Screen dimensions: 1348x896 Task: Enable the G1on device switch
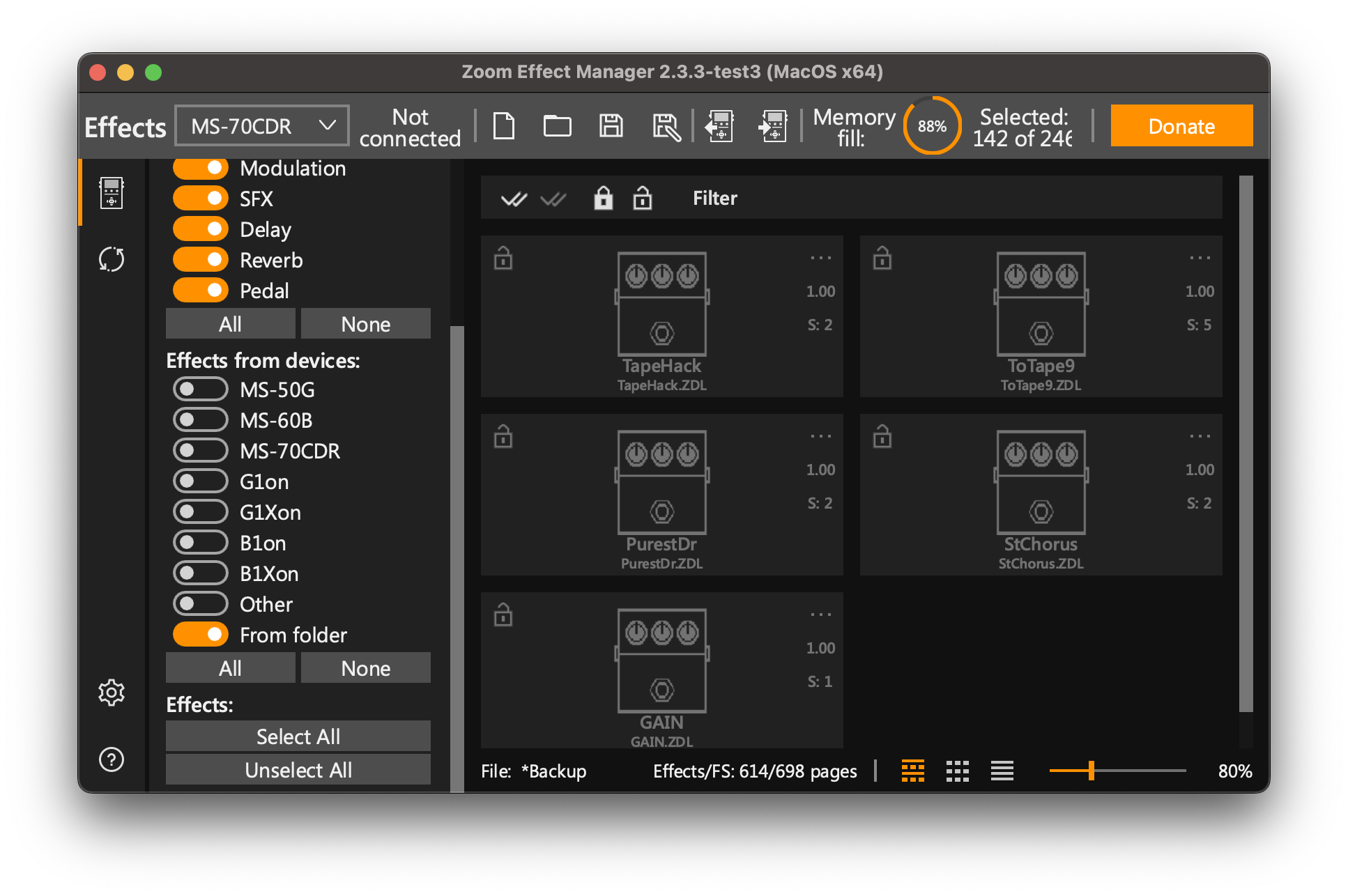pyautogui.click(x=201, y=481)
